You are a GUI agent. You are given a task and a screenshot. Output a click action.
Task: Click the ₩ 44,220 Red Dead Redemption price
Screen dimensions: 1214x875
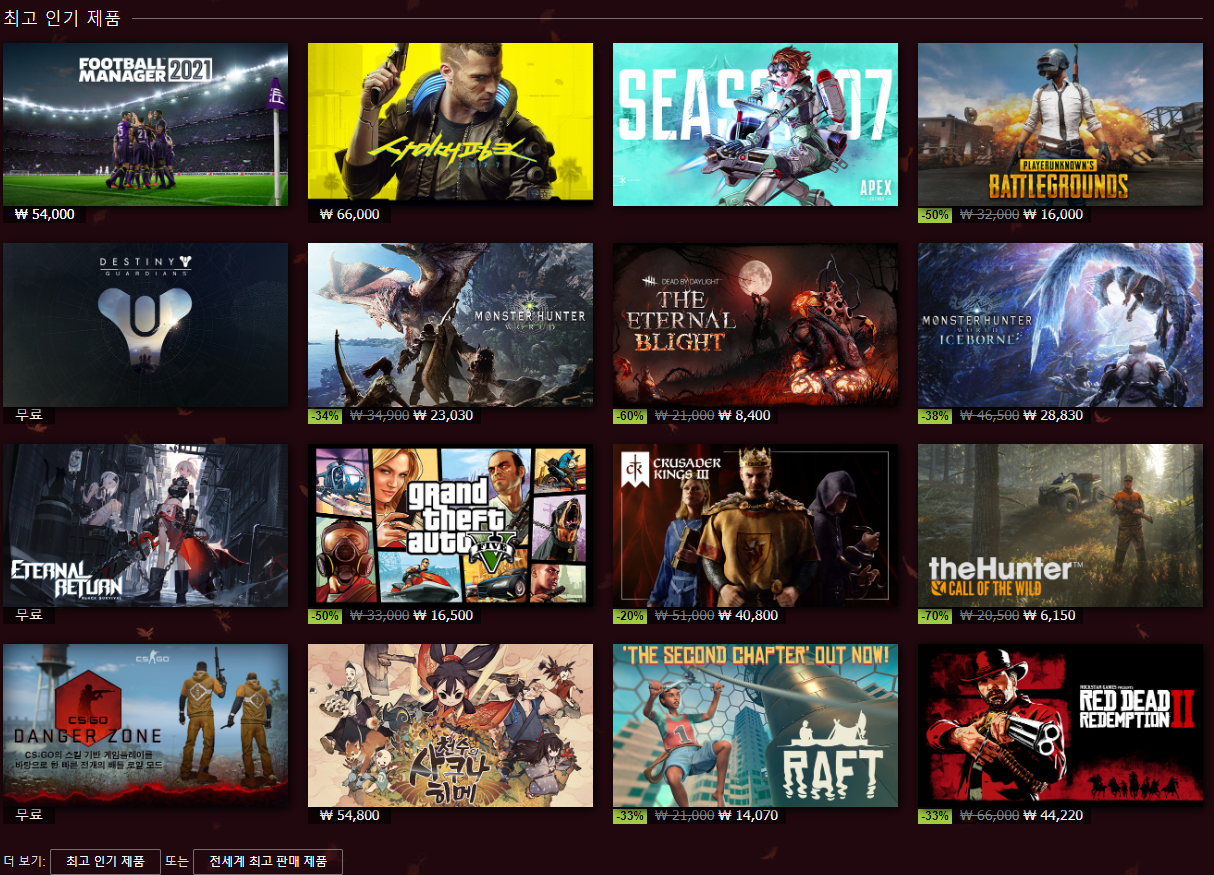[1053, 815]
